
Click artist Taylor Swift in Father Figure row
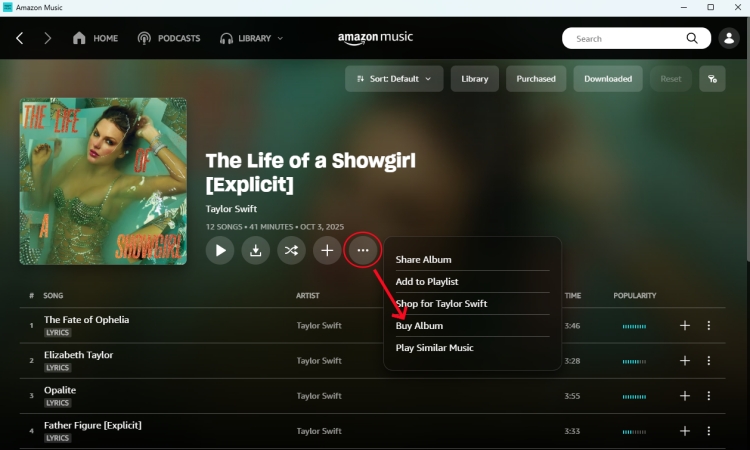click(319, 431)
